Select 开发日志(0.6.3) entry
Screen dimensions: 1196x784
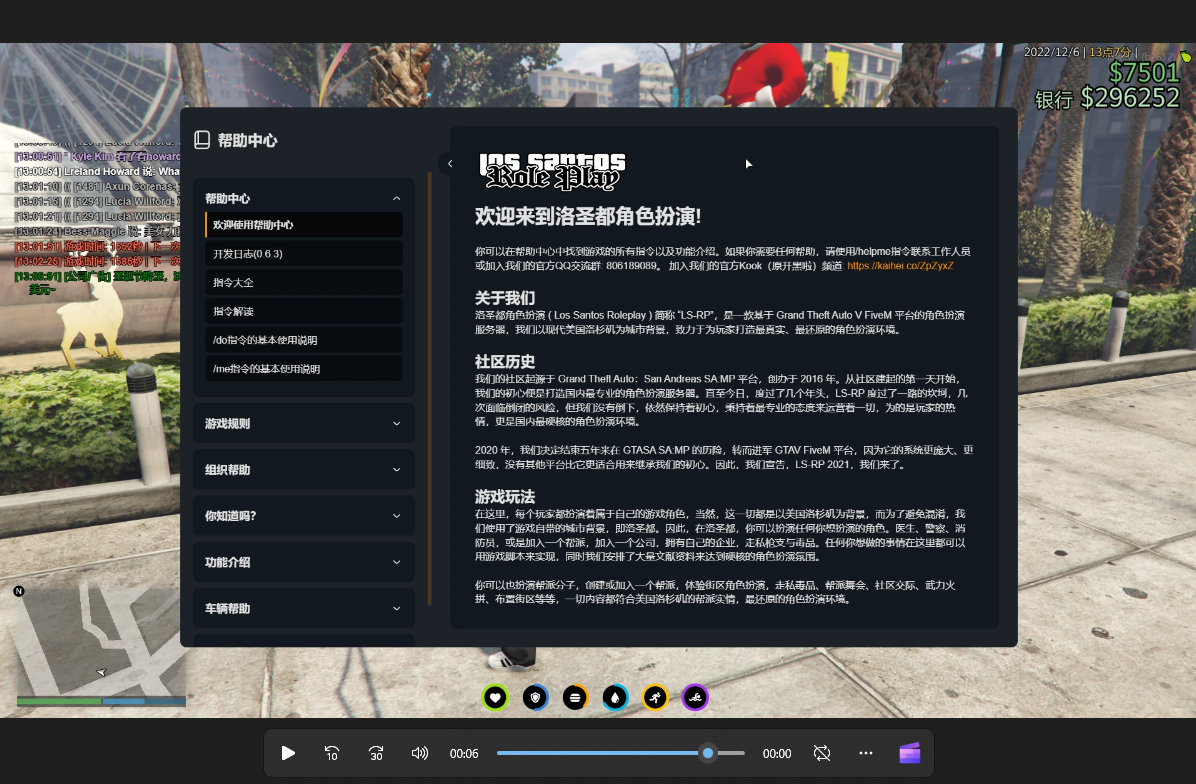(x=304, y=254)
